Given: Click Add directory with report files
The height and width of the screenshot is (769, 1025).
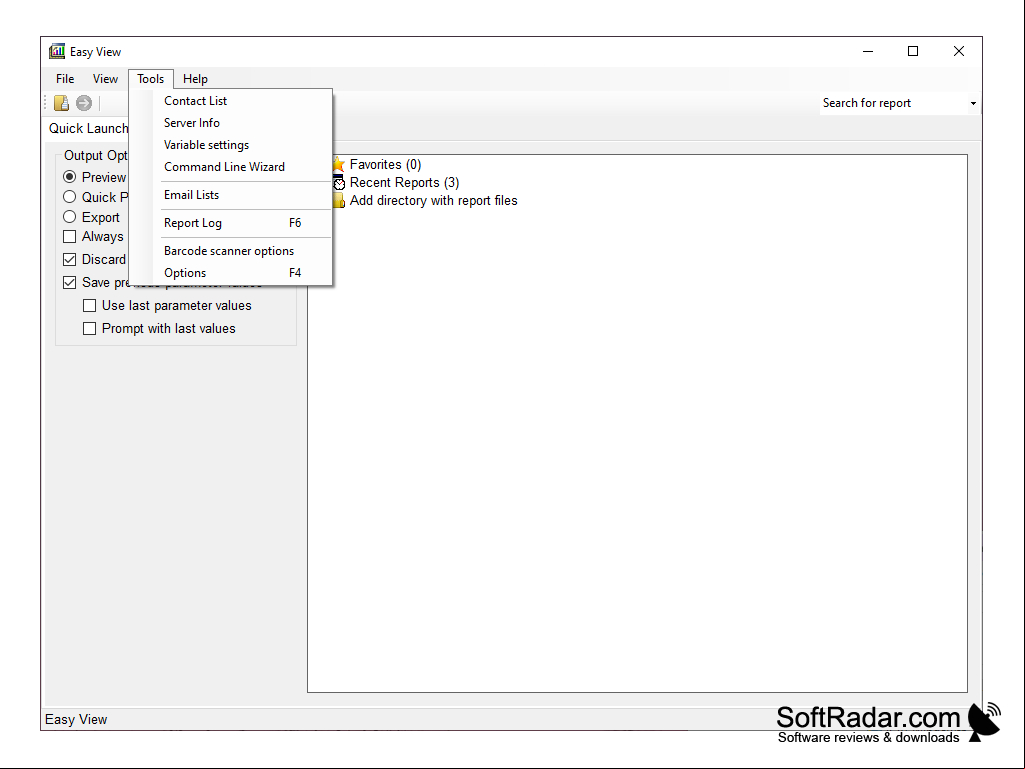Looking at the screenshot, I should 433,201.
